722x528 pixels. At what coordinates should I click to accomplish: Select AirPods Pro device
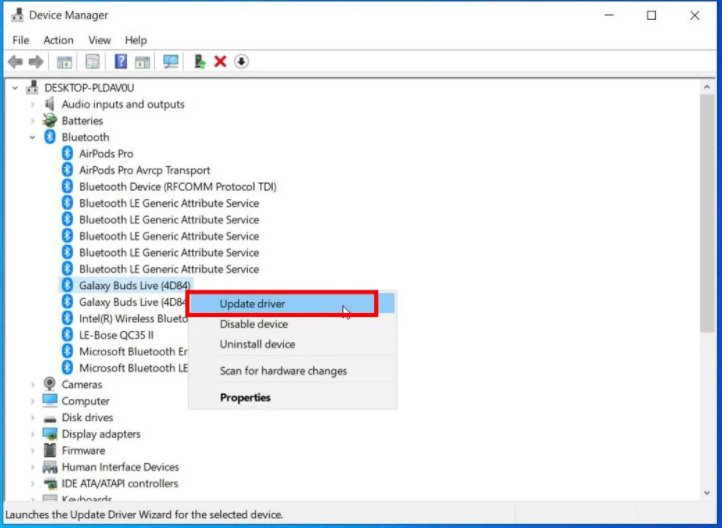tap(105, 154)
